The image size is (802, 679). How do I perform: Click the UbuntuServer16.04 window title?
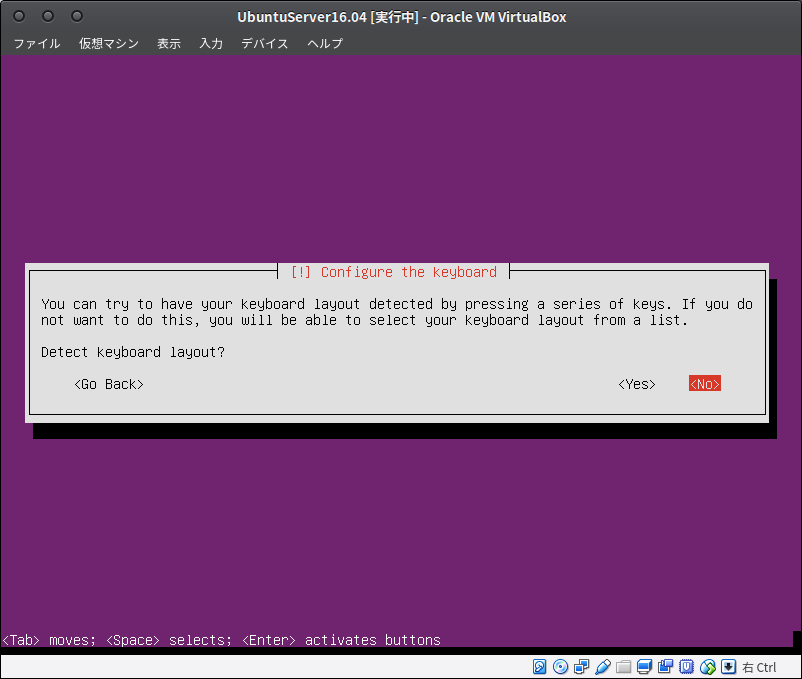pyautogui.click(x=402, y=17)
